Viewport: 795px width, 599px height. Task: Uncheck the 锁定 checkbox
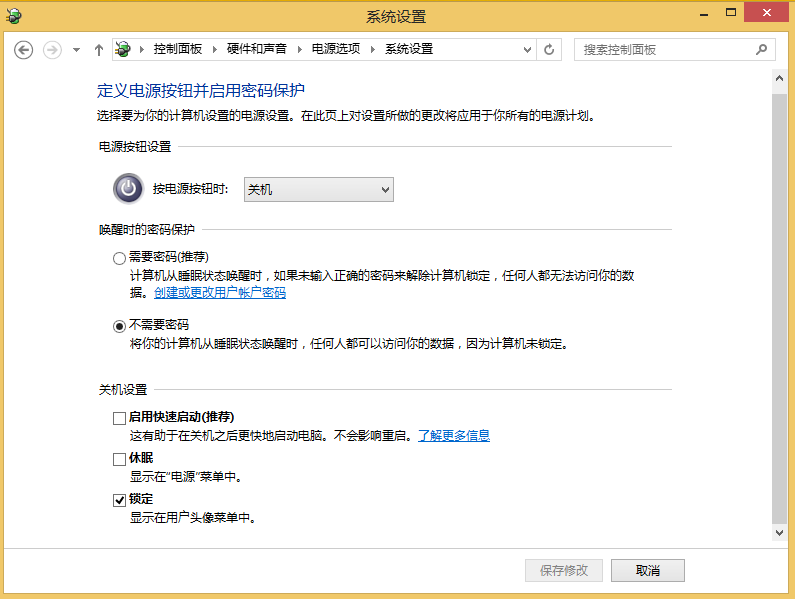[x=119, y=500]
